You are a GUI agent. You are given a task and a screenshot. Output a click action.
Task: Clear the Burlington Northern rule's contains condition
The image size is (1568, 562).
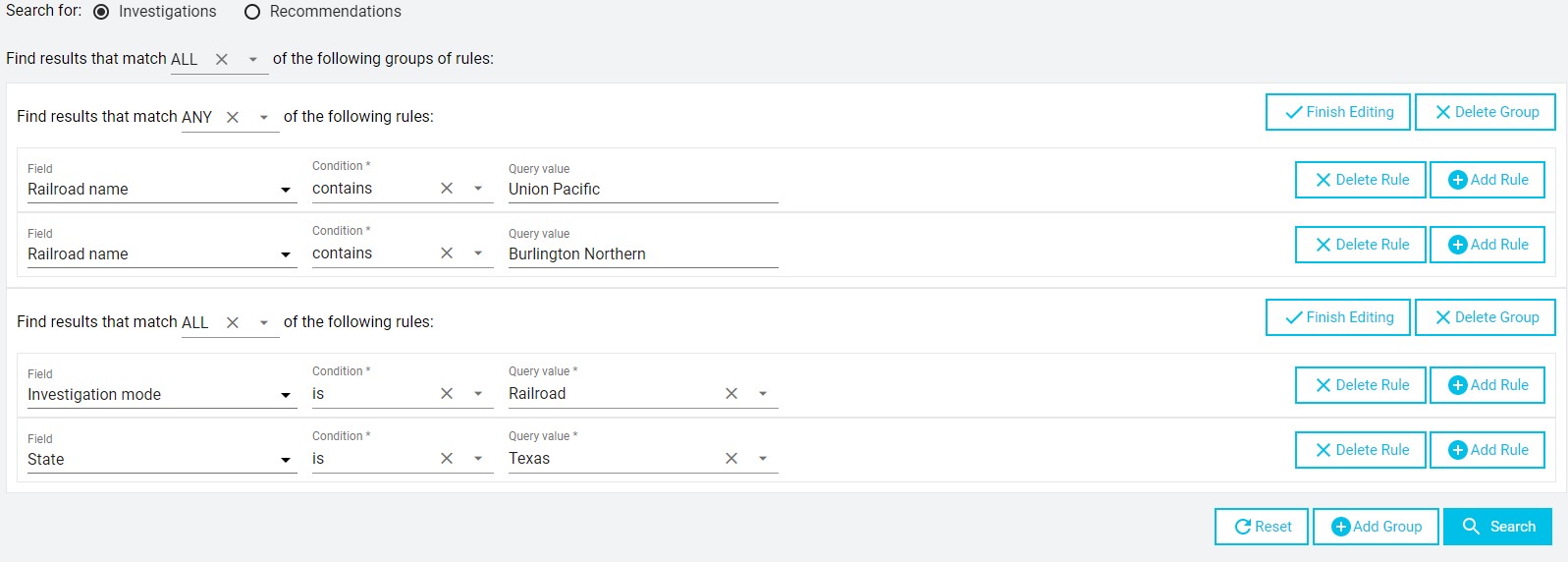(x=447, y=253)
